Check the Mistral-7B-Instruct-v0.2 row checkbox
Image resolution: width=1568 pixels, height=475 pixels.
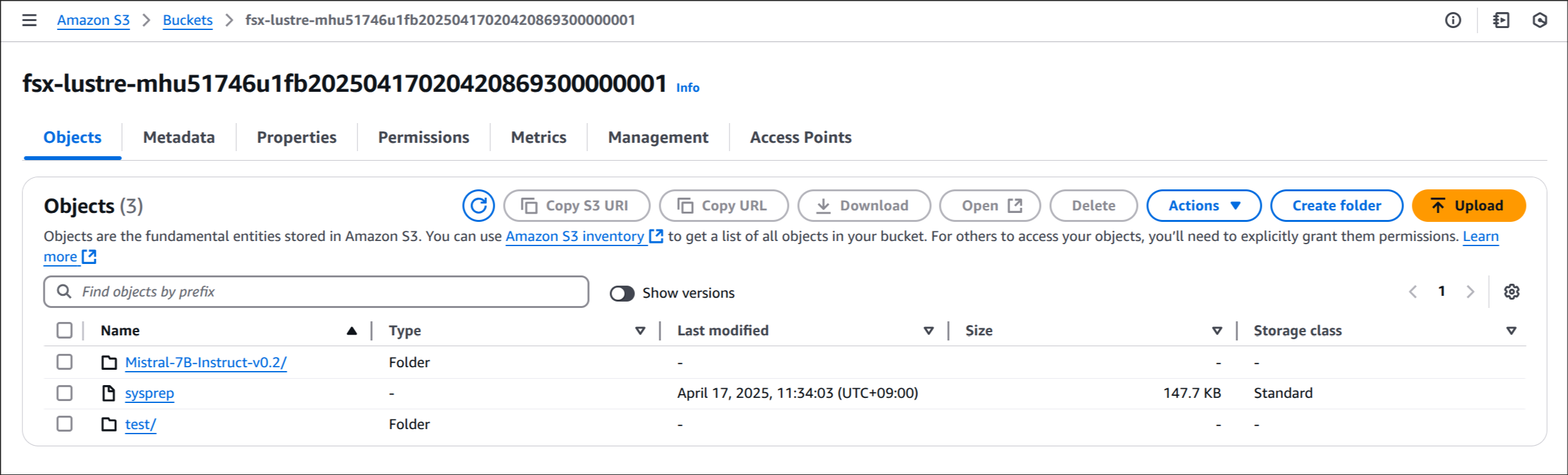click(64, 362)
